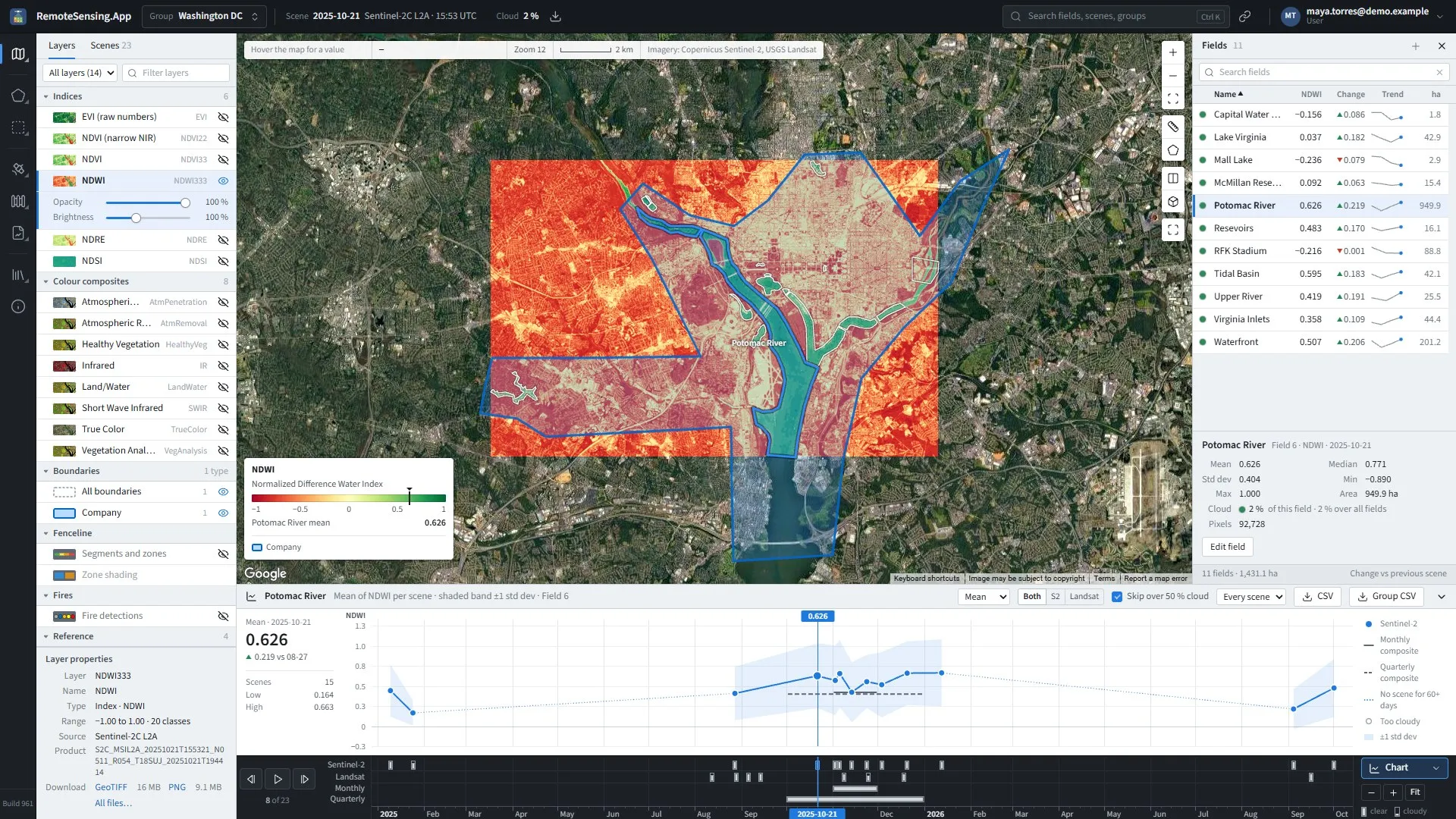Open the info sidebar icon

click(19, 306)
